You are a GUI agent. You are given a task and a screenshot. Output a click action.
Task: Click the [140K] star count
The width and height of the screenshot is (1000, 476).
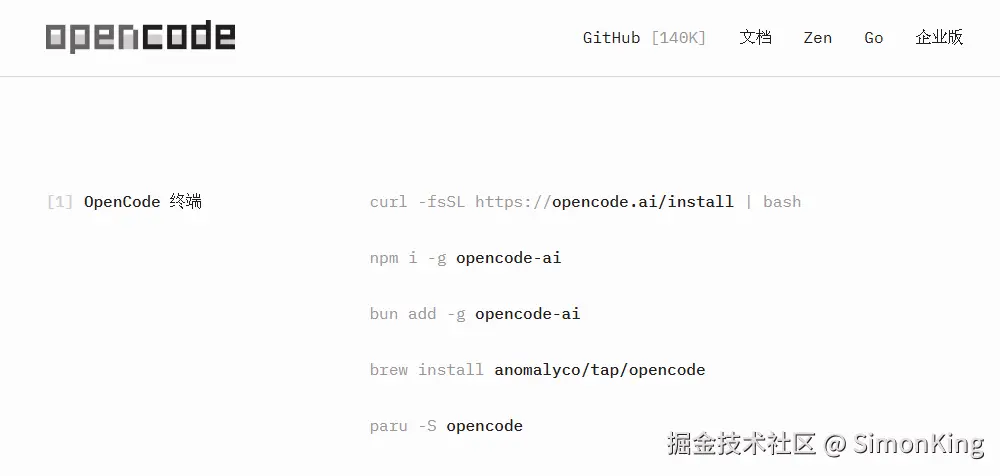coord(679,38)
